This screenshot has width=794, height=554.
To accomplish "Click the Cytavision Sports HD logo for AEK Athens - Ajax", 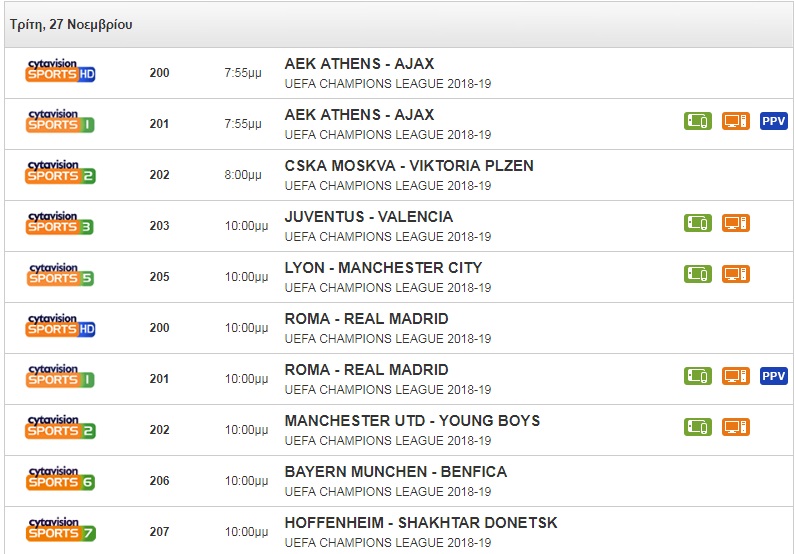I will [x=60, y=72].
